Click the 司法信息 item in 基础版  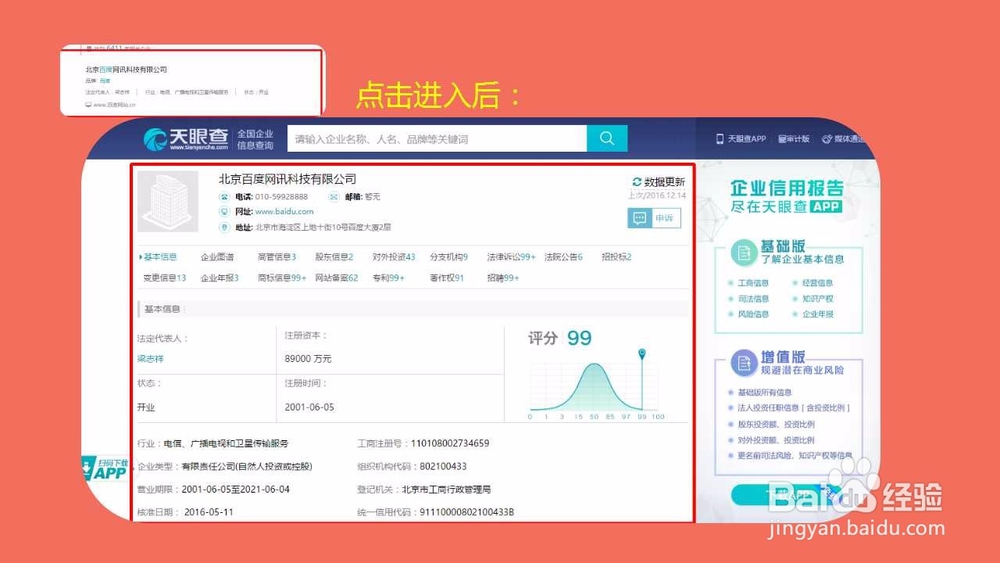[753, 298]
